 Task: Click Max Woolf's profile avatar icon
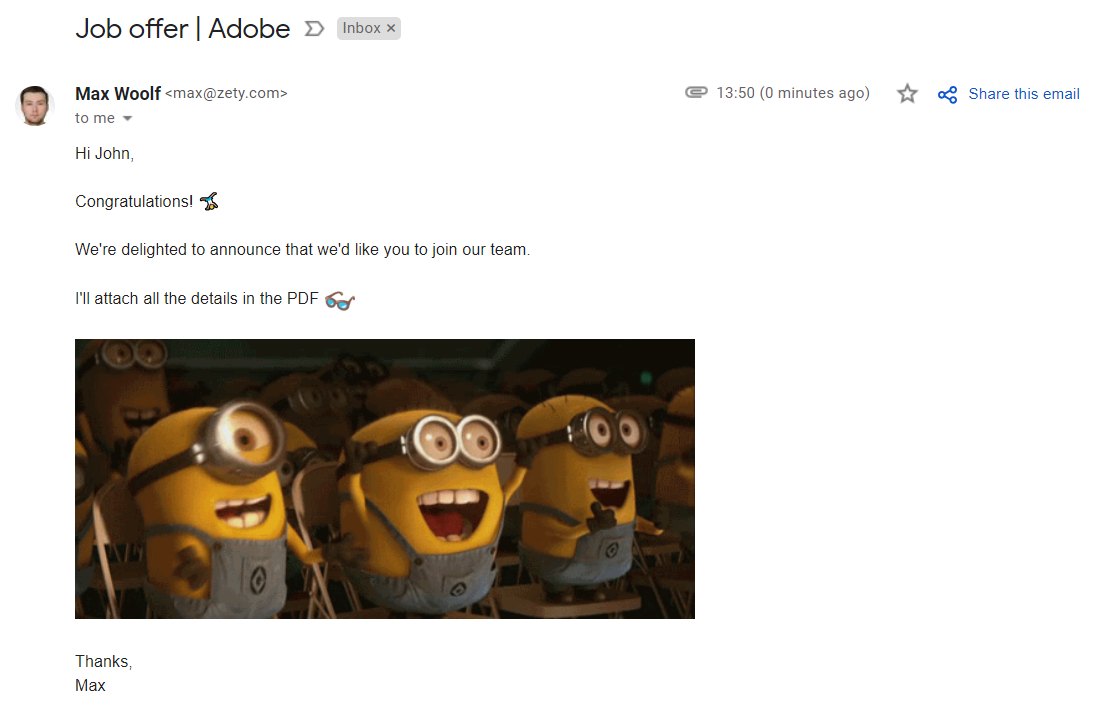pyautogui.click(x=34, y=104)
